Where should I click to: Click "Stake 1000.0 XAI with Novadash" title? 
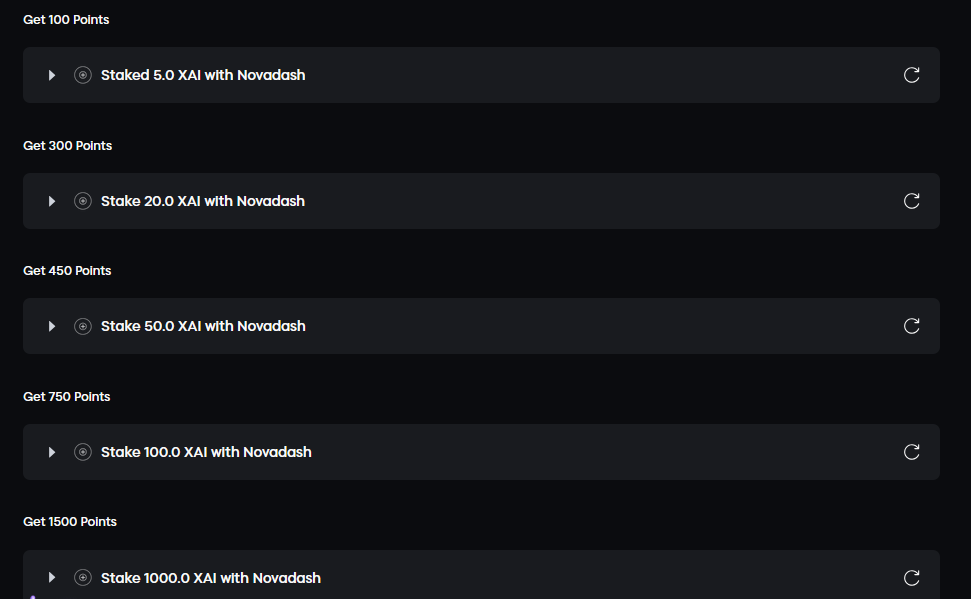[211, 578]
